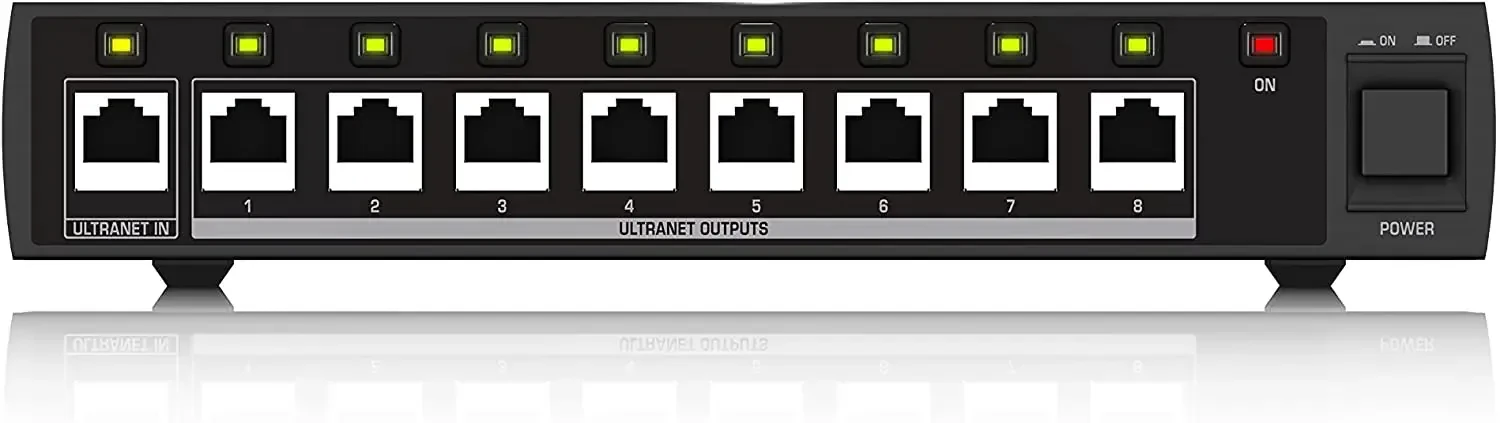Select Ultranet output port 8
Image resolution: width=1500 pixels, height=423 pixels.
tap(1137, 141)
